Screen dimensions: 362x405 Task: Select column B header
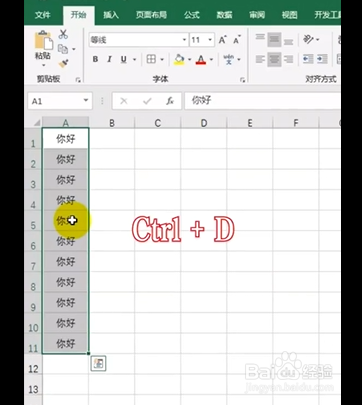(112, 123)
